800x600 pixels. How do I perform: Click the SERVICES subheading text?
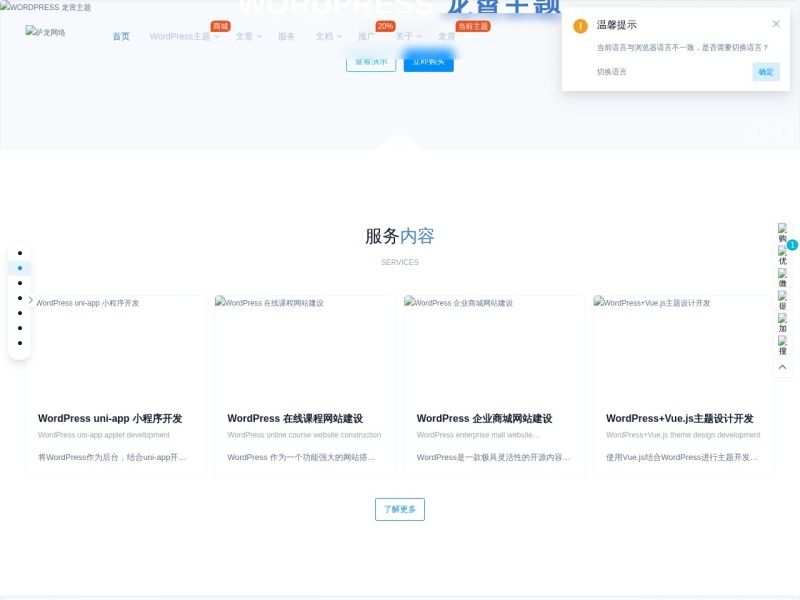(399, 262)
